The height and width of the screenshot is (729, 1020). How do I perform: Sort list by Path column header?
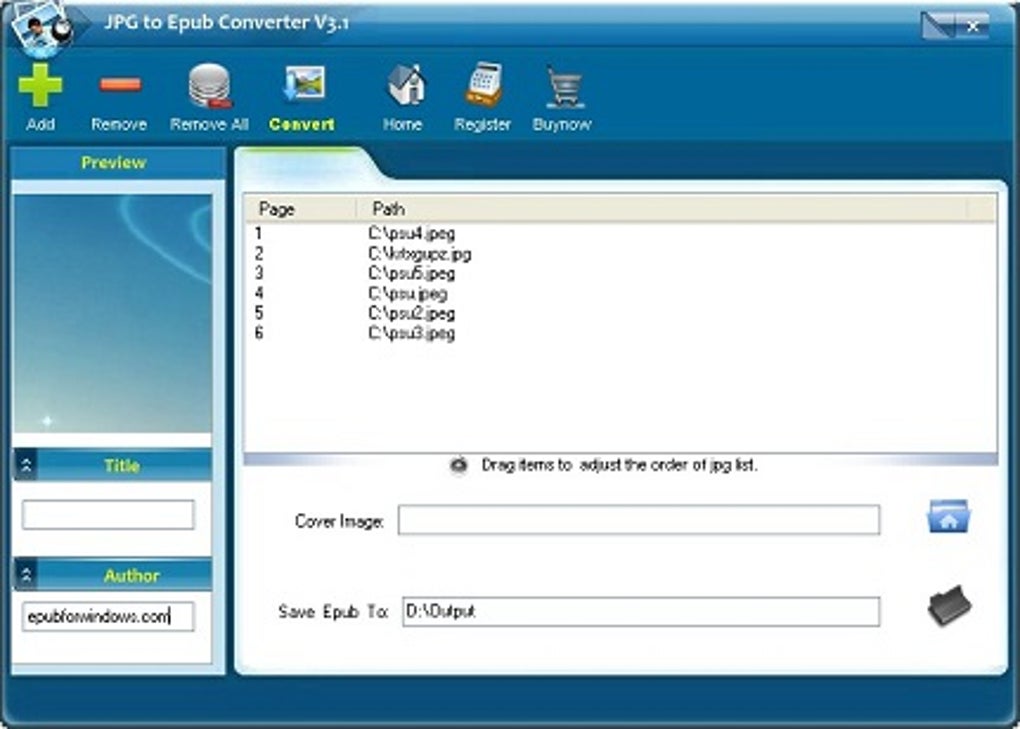(x=389, y=209)
